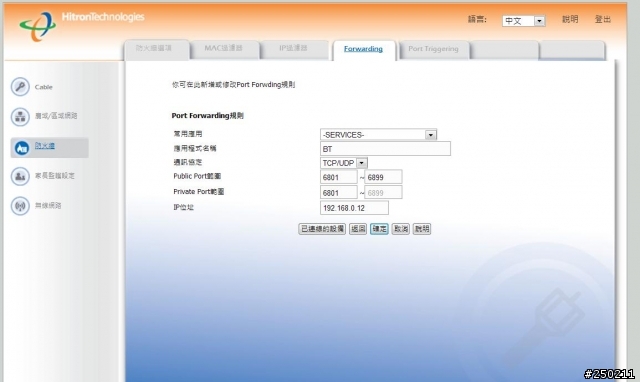The width and height of the screenshot is (640, 382).
Task: Click the LAN network sidebar label
Action: (56, 116)
